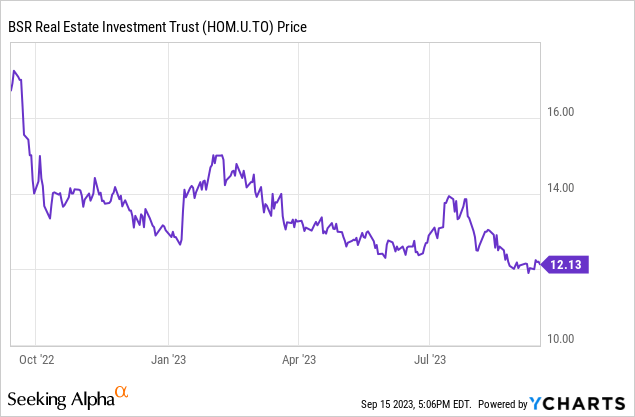
Task: Click the 'Powered by' caption
Action: 502,404
